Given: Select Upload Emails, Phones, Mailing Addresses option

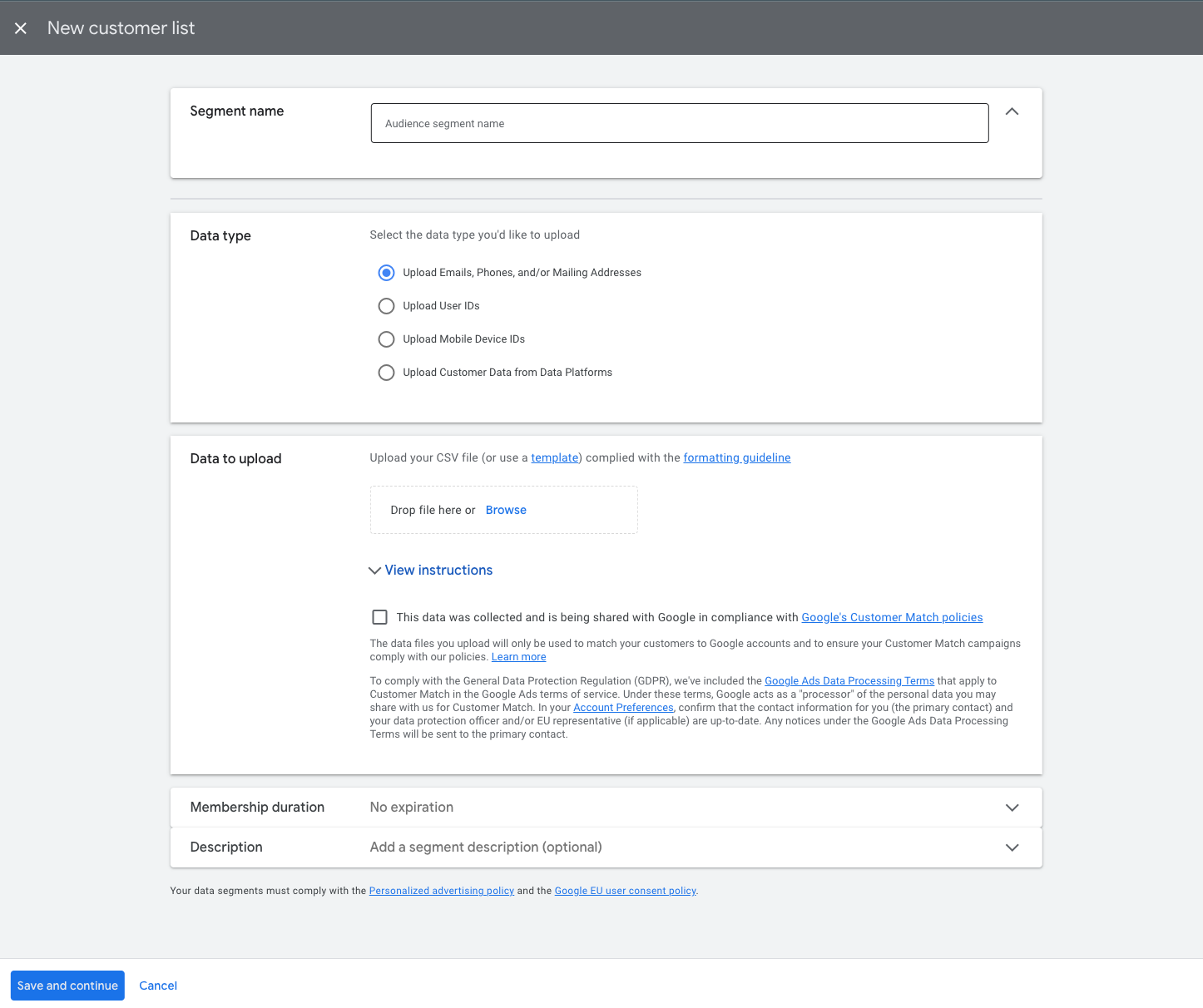Looking at the screenshot, I should tap(386, 273).
